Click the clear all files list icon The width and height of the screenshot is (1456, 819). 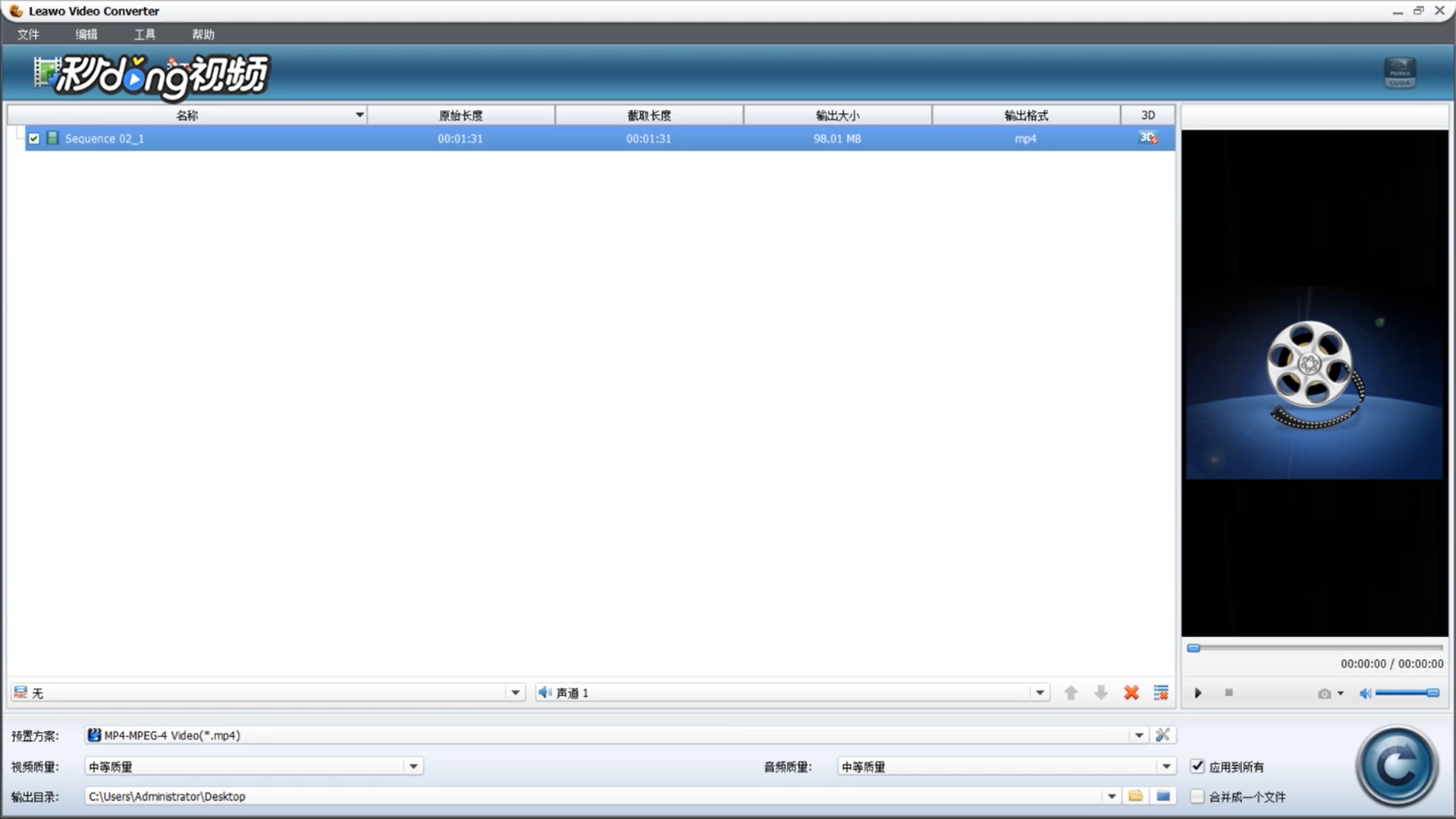[1161, 692]
